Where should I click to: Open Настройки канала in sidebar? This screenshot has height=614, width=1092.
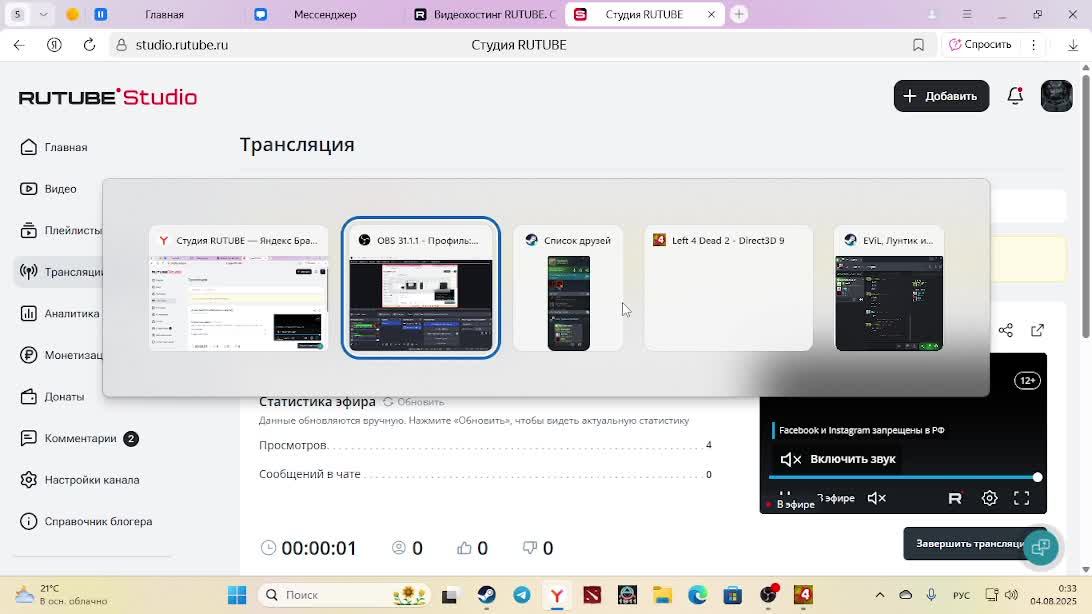coord(79,480)
